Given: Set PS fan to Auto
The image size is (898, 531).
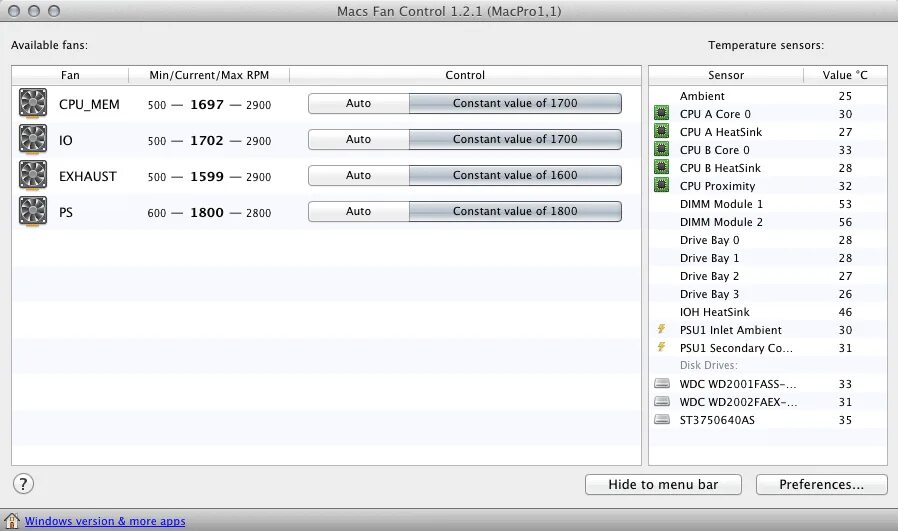Looking at the screenshot, I should coord(359,211).
